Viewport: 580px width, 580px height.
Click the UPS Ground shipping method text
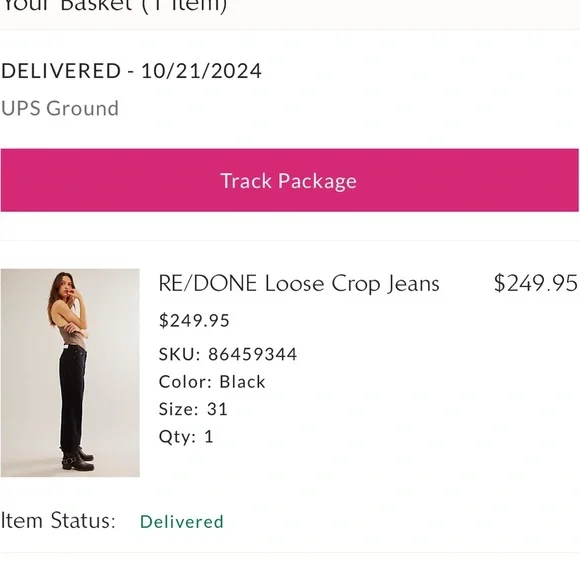point(60,109)
